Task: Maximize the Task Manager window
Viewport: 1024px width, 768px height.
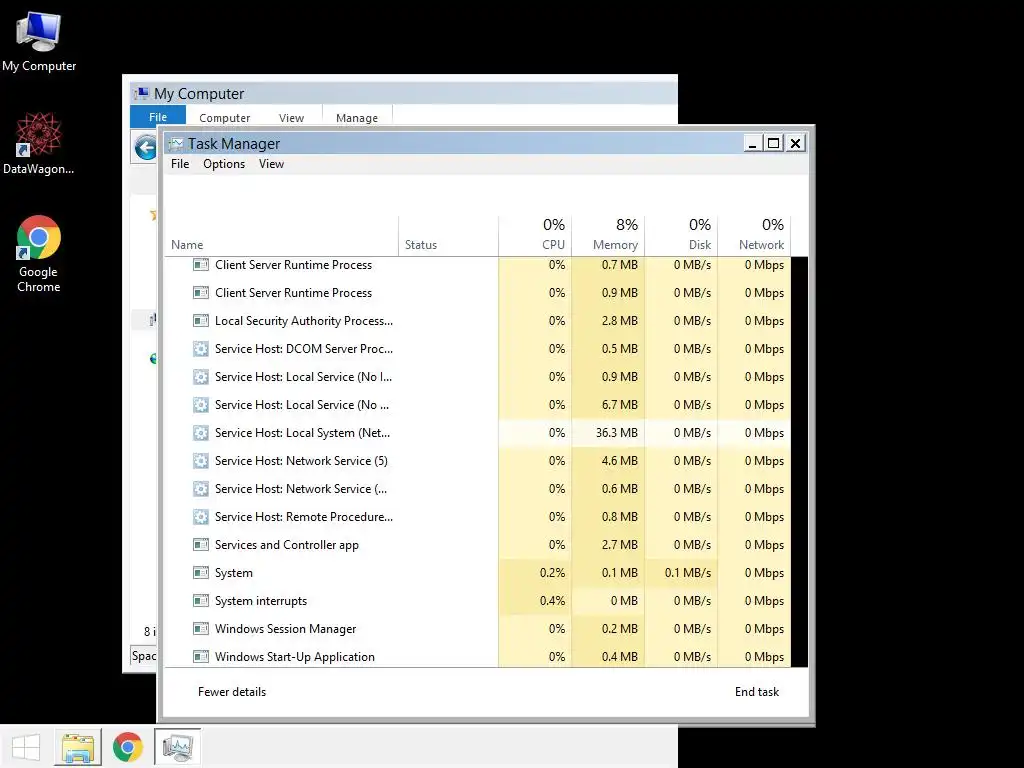Action: click(773, 143)
